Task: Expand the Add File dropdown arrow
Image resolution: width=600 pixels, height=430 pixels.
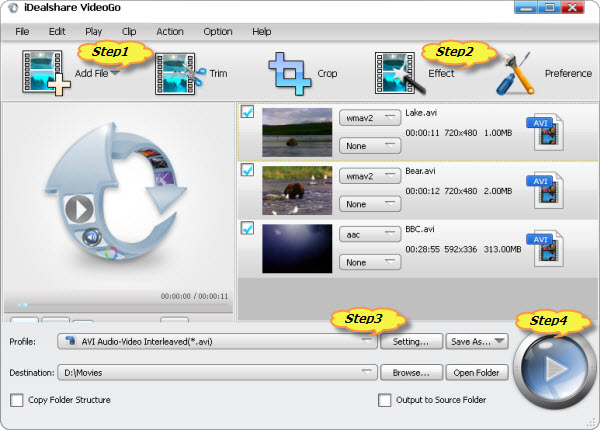Action: pos(116,73)
